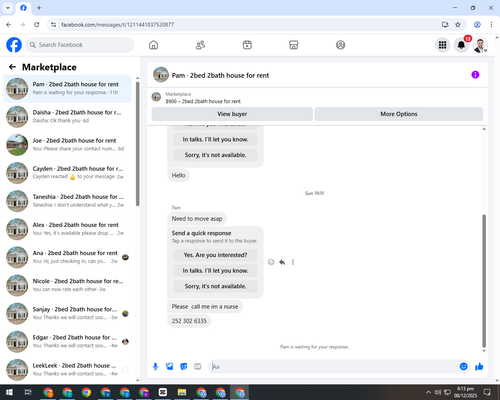Open a new browser tab
500x400 pixels.
39,8
